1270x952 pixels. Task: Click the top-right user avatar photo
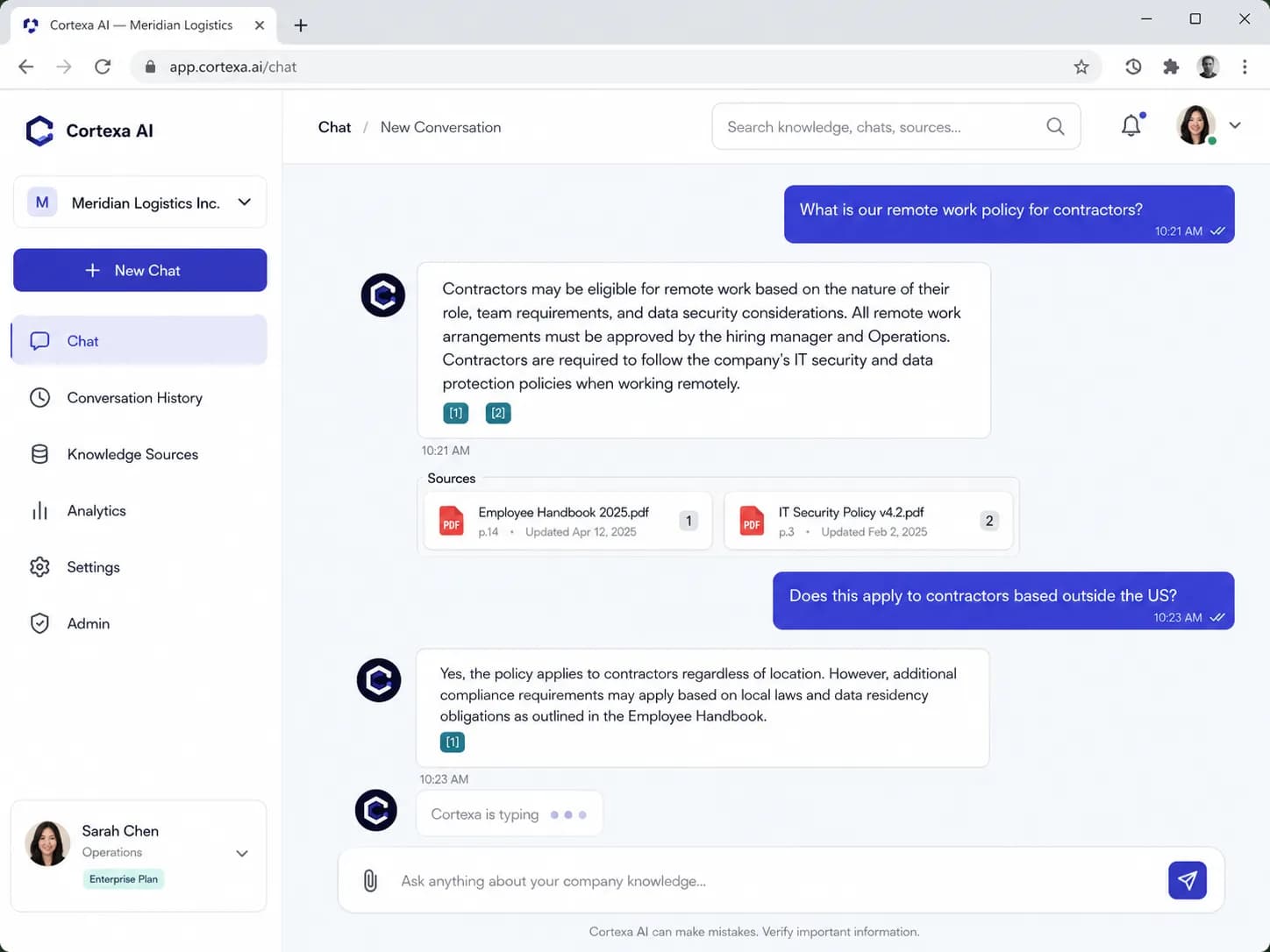1195,125
